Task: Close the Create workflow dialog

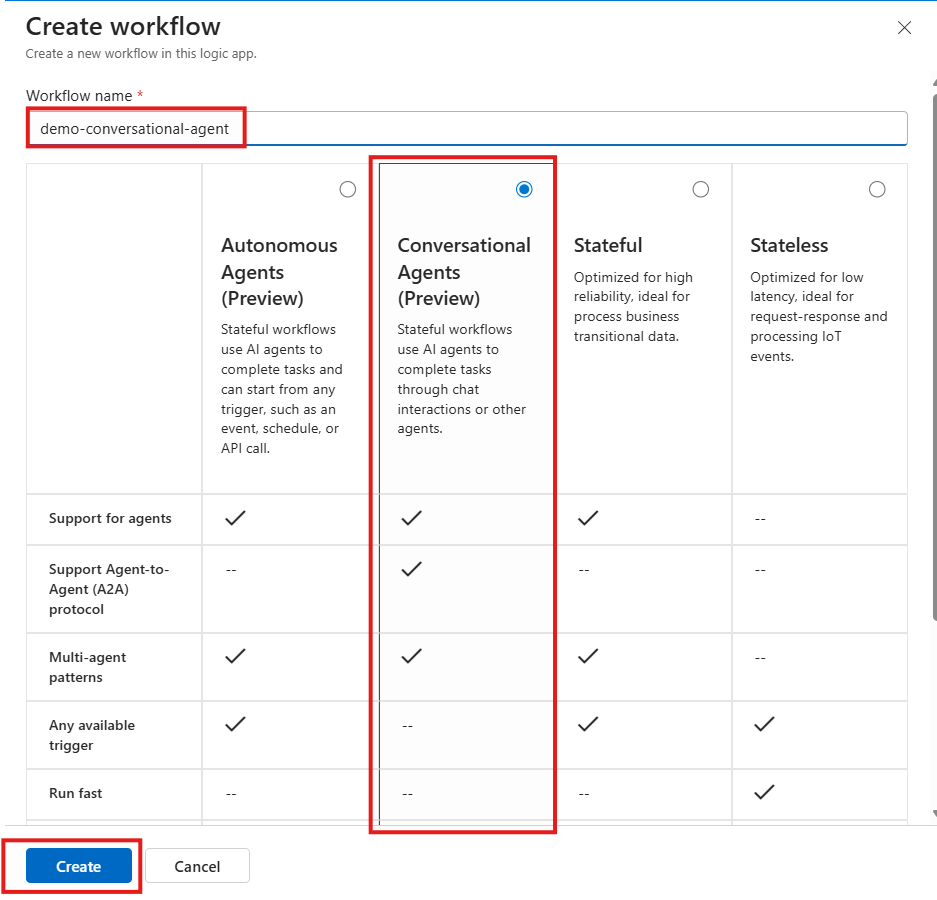Action: 904,28
